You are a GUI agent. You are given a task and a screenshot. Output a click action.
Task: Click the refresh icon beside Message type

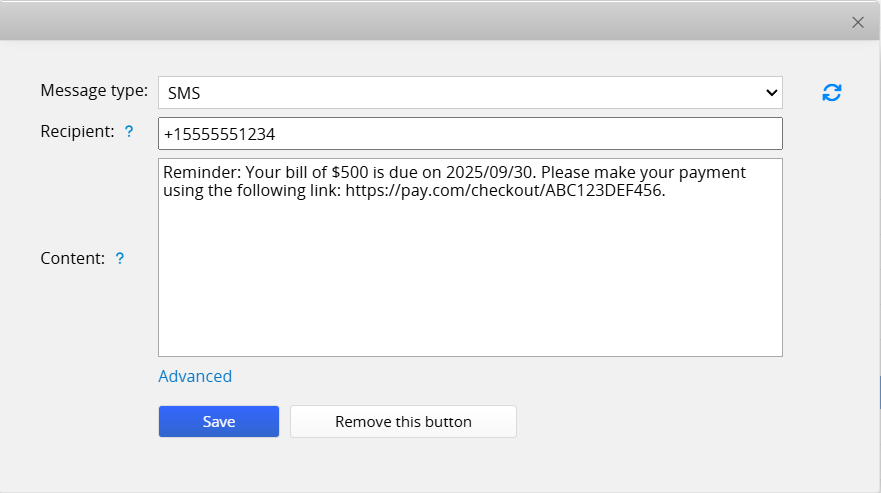tap(832, 92)
